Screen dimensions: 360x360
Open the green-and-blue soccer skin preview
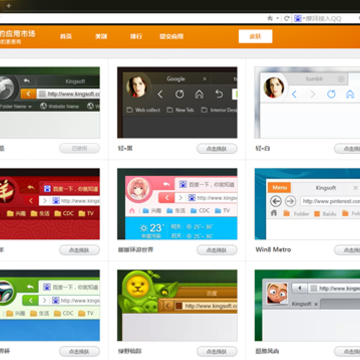point(50,305)
